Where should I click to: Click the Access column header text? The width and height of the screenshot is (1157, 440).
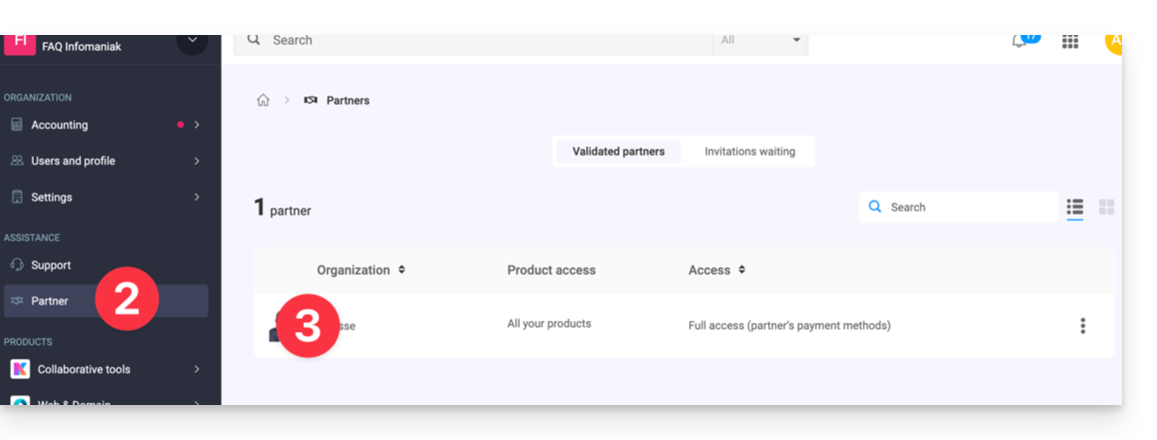coord(709,270)
